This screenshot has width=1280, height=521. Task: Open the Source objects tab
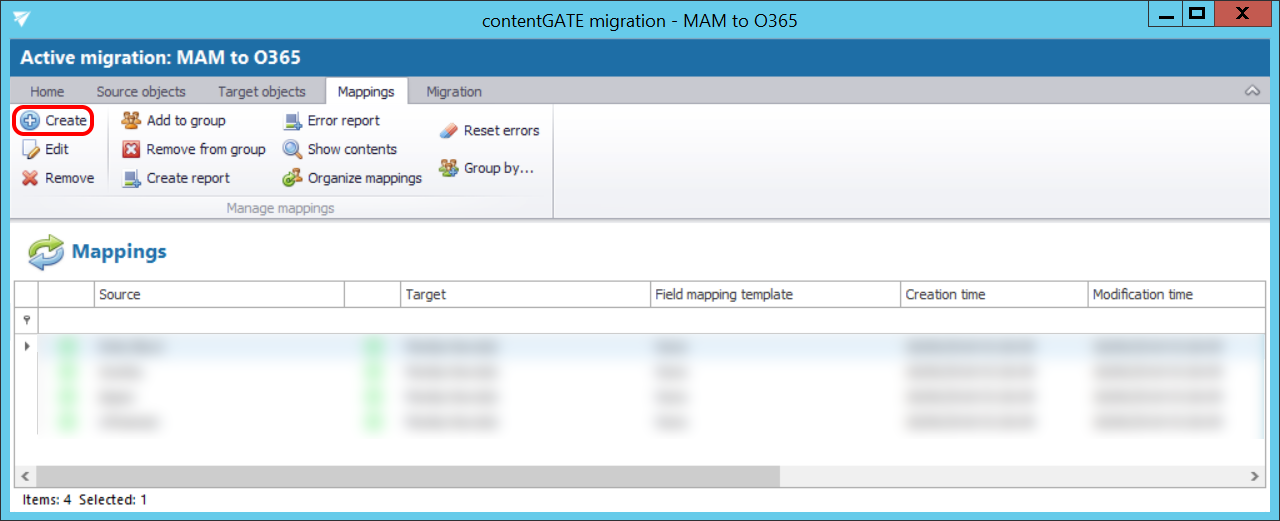click(141, 91)
